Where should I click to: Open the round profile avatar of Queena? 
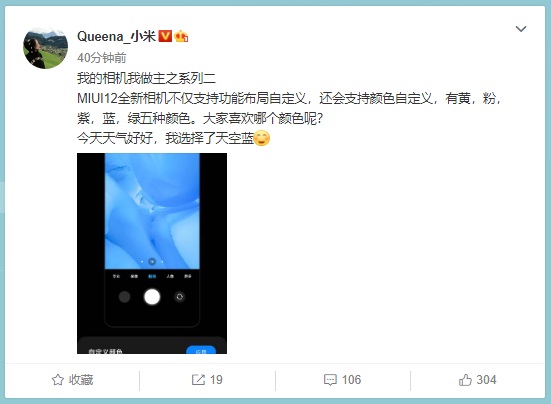pyautogui.click(x=45, y=47)
